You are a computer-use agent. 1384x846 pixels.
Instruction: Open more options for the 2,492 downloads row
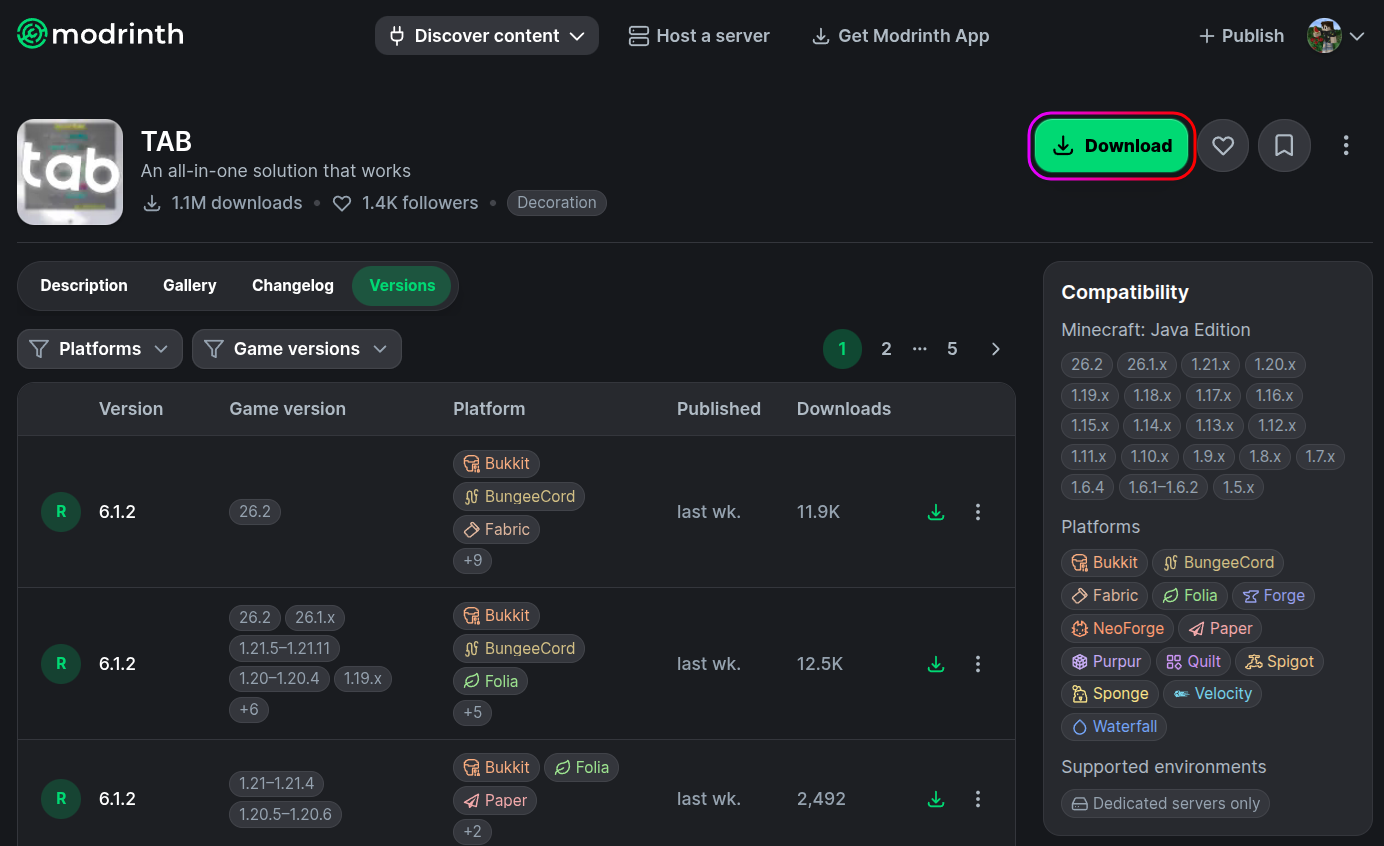point(978,799)
